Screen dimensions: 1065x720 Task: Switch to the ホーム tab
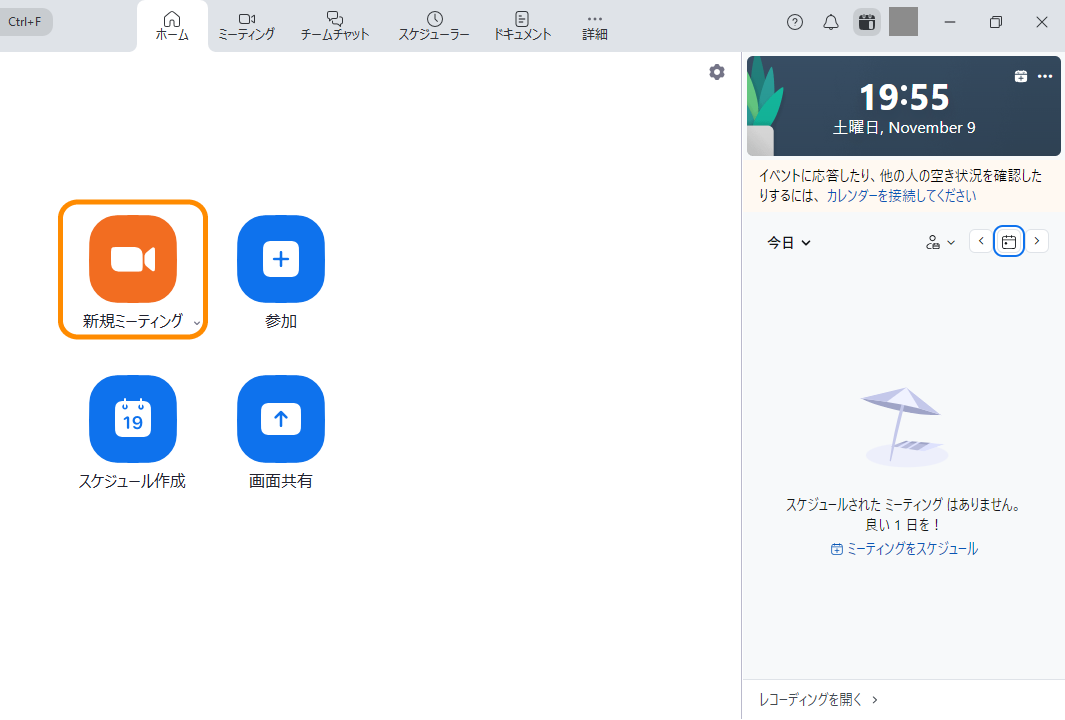point(172,26)
